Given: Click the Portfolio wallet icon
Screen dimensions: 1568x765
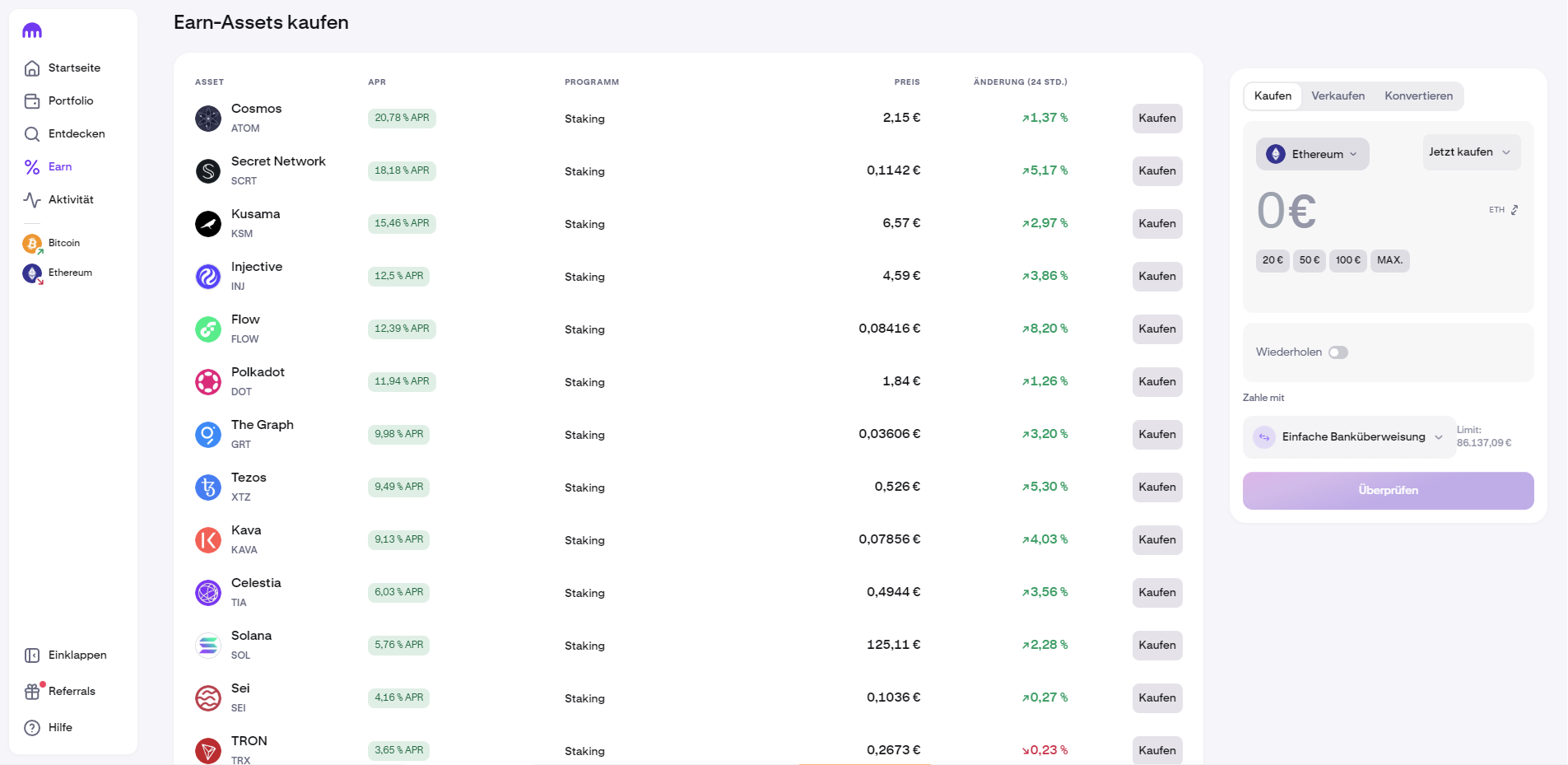Looking at the screenshot, I should tap(32, 101).
